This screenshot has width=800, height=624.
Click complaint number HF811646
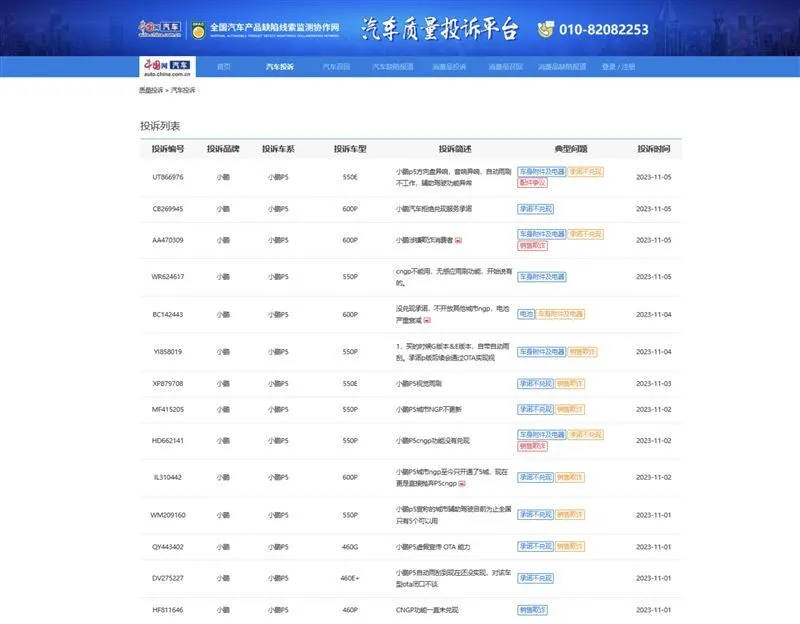pyautogui.click(x=168, y=610)
